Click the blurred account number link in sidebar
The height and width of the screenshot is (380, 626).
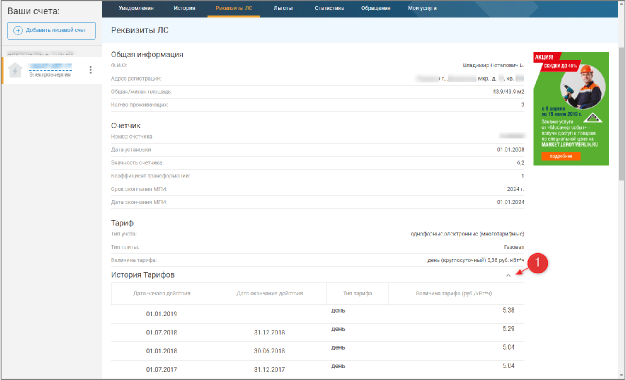50,66
